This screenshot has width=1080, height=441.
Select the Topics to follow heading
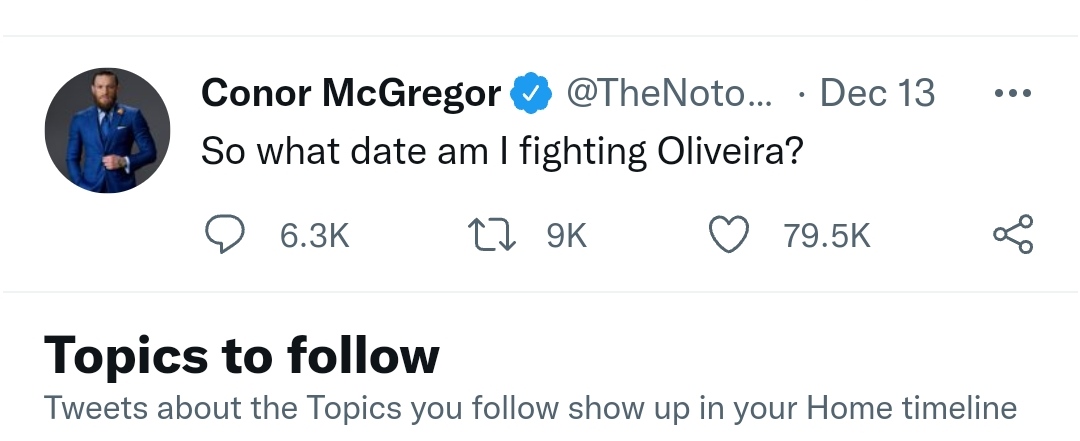click(x=242, y=355)
